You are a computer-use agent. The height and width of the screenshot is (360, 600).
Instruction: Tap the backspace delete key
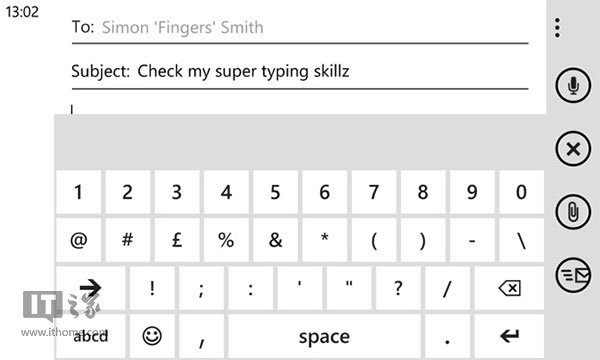509,288
